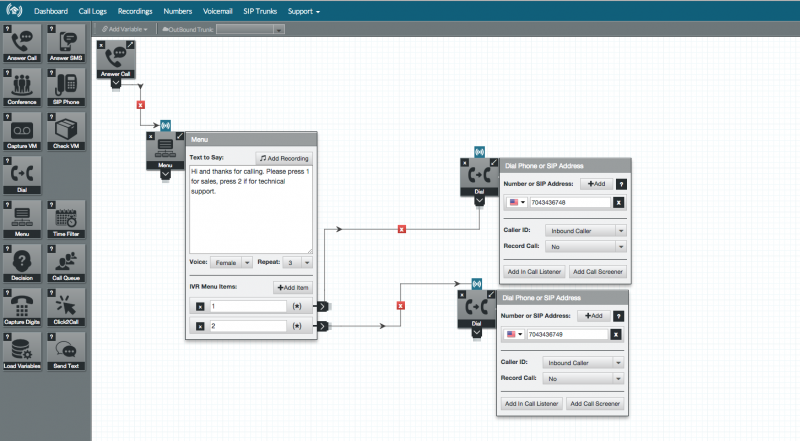The width and height of the screenshot is (800, 441).
Task: Click +Add in upper Dial panel
Action: point(596,184)
